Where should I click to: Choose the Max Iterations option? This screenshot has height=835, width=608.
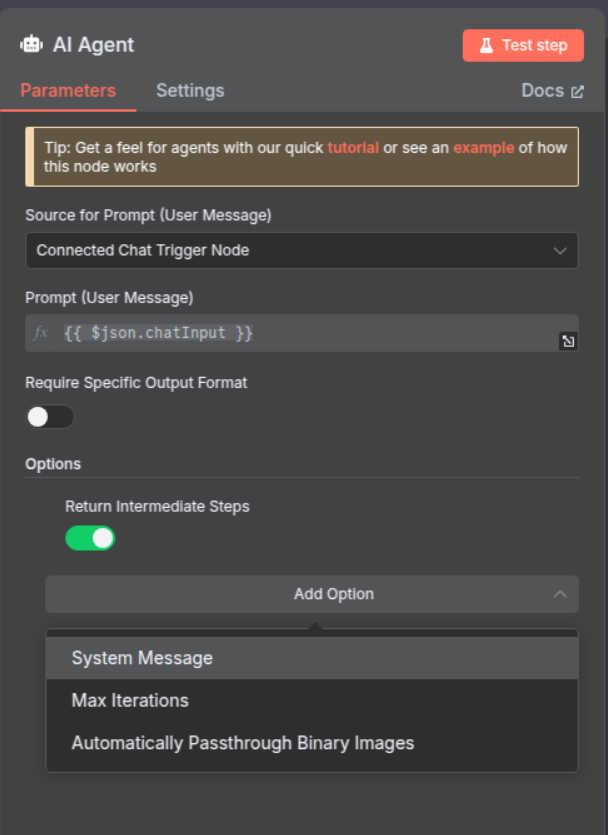tap(130, 700)
